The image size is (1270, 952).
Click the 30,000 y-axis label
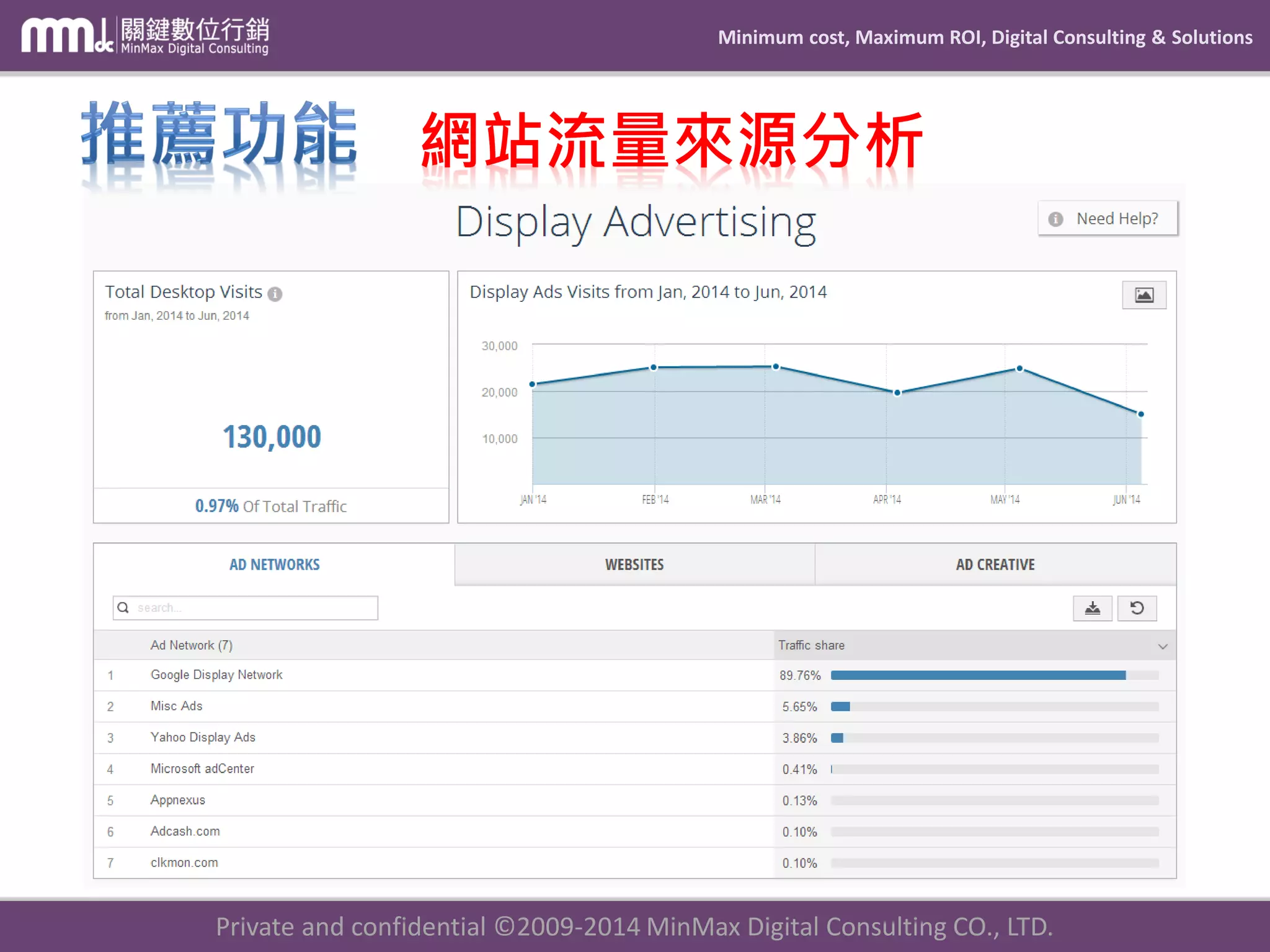(x=499, y=346)
